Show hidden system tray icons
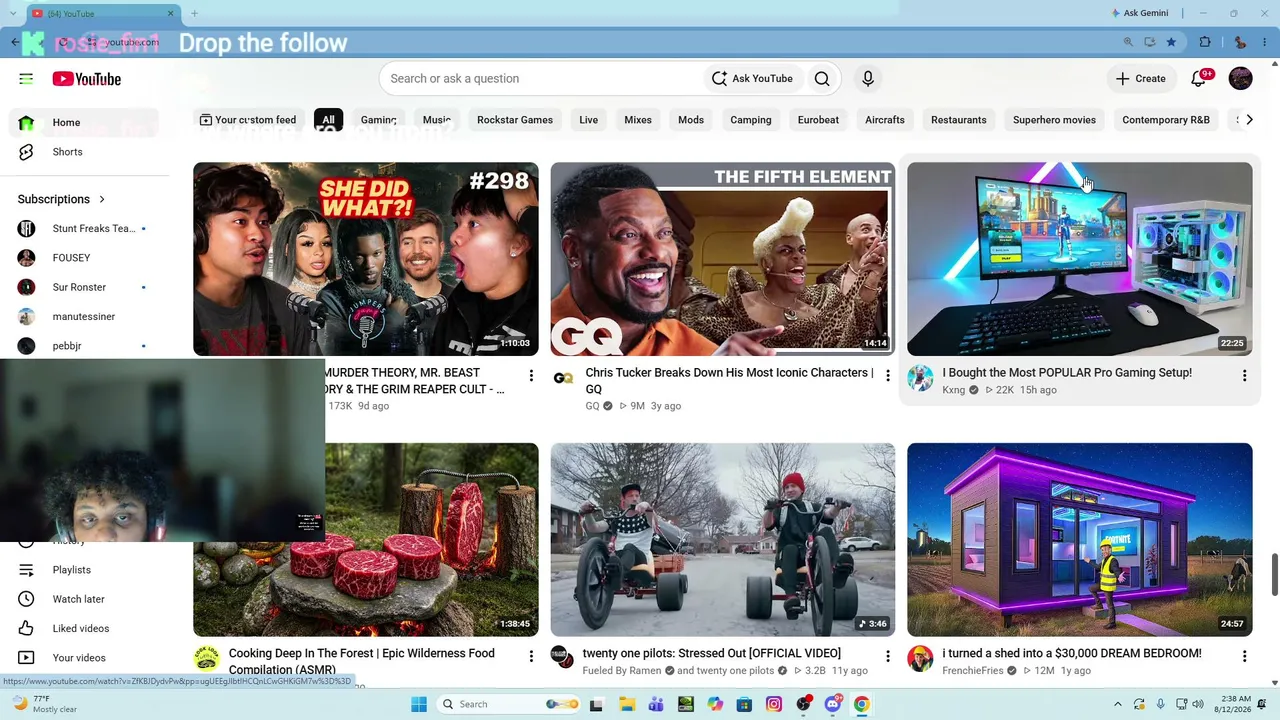The image size is (1280, 720). point(1117,704)
